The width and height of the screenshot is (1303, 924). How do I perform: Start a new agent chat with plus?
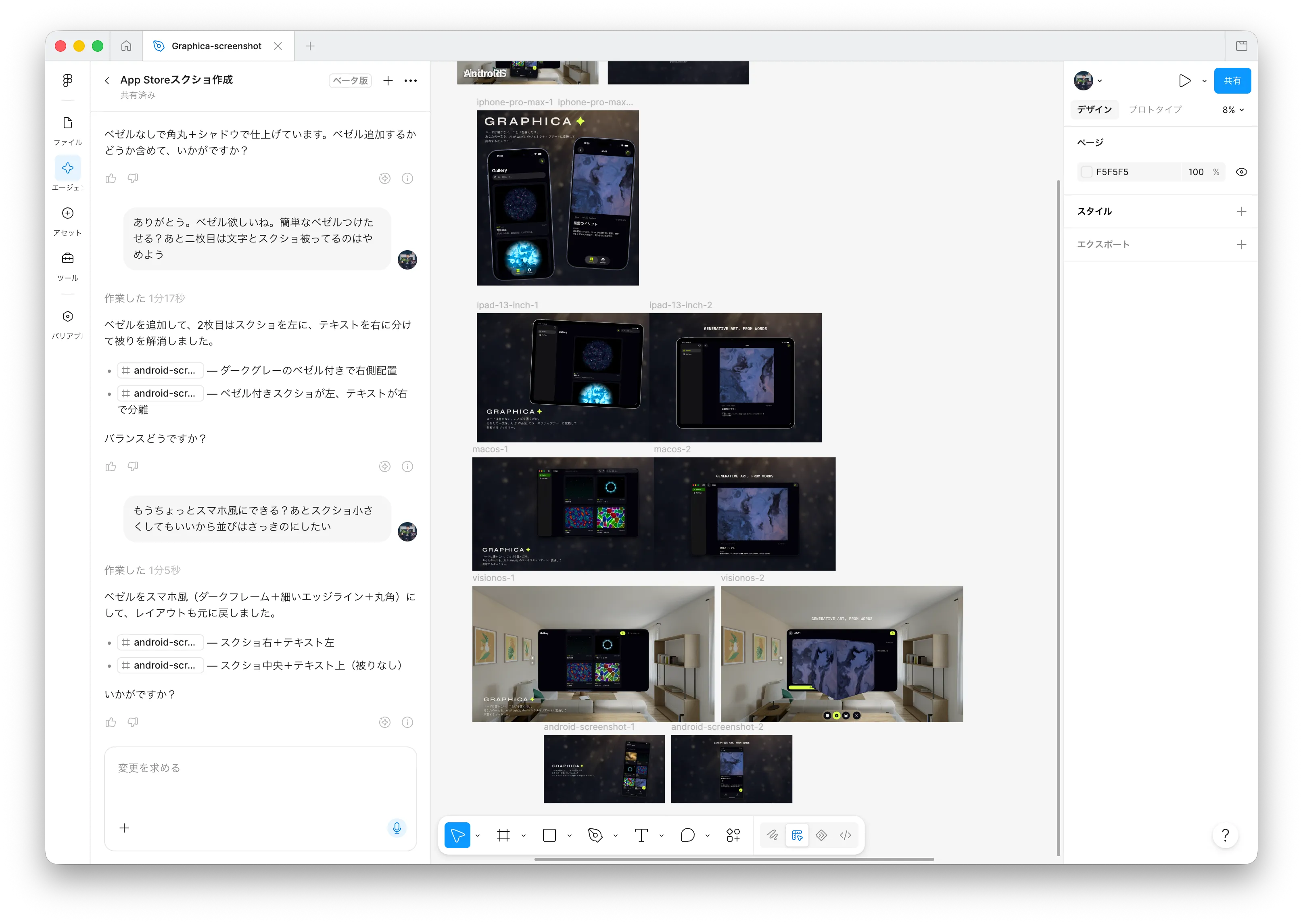388,81
